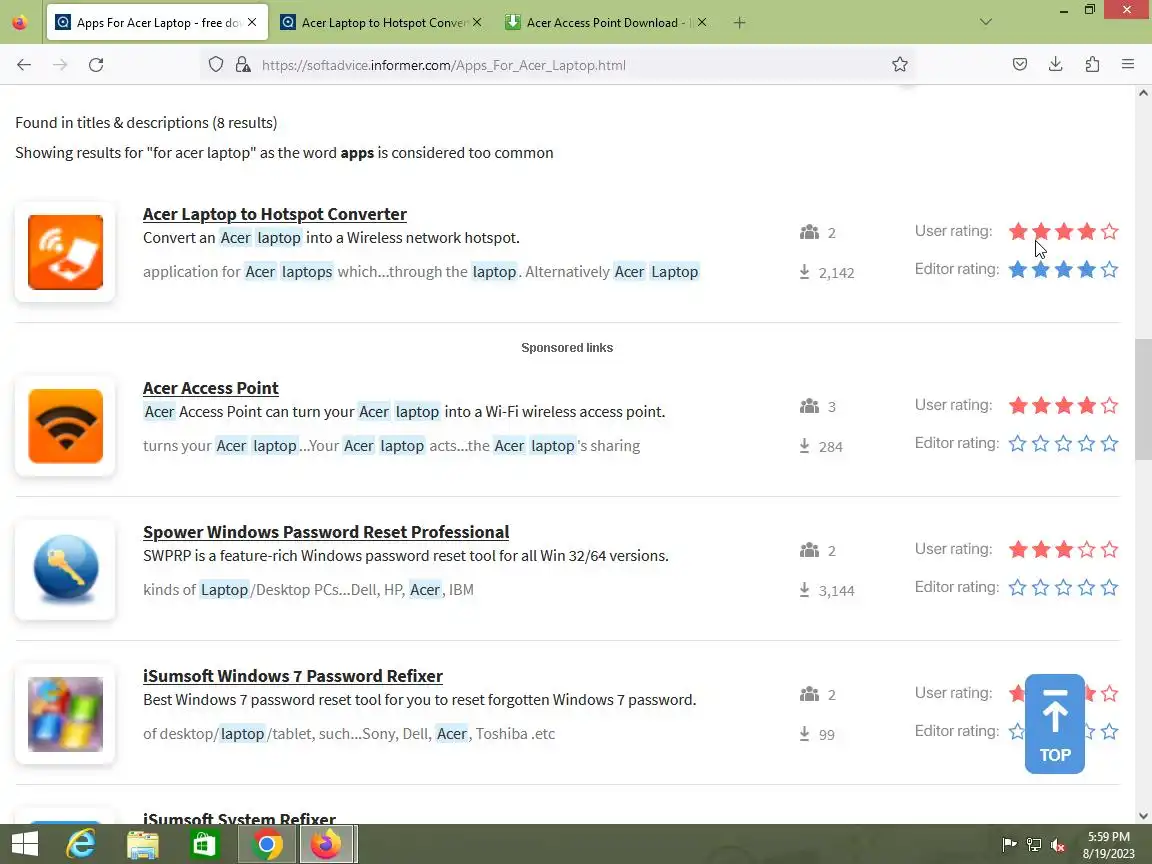Click the site lock icon in address bar
1152x864 pixels.
(242, 65)
